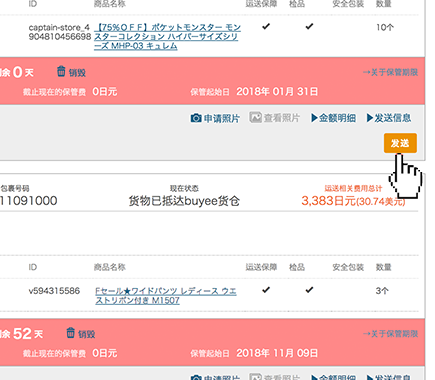Click 检品 checkmark in ワイドパンツ row
Image resolution: width=435 pixels, height=380 pixels.
[x=309, y=290]
